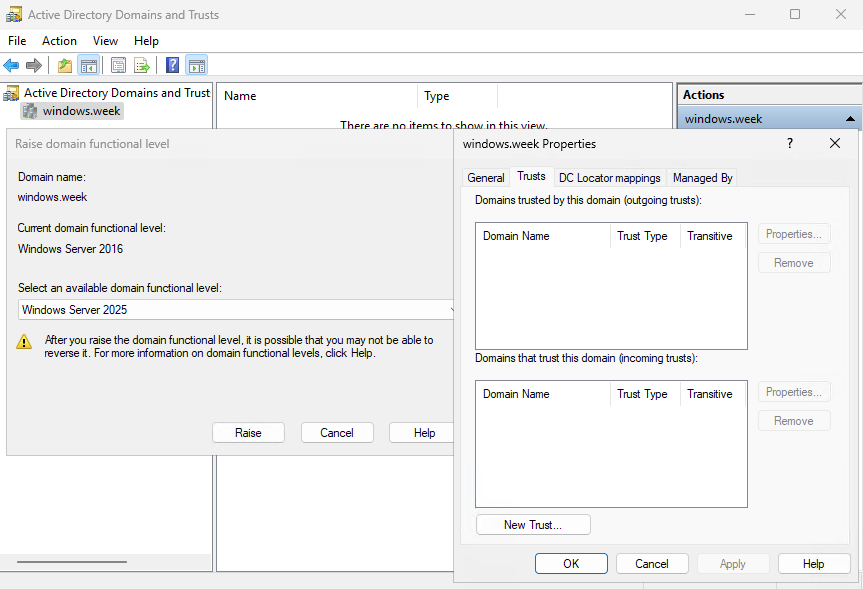Click 'Domains that trust this domain' label
Screen dimensions: 863x589
(586, 358)
